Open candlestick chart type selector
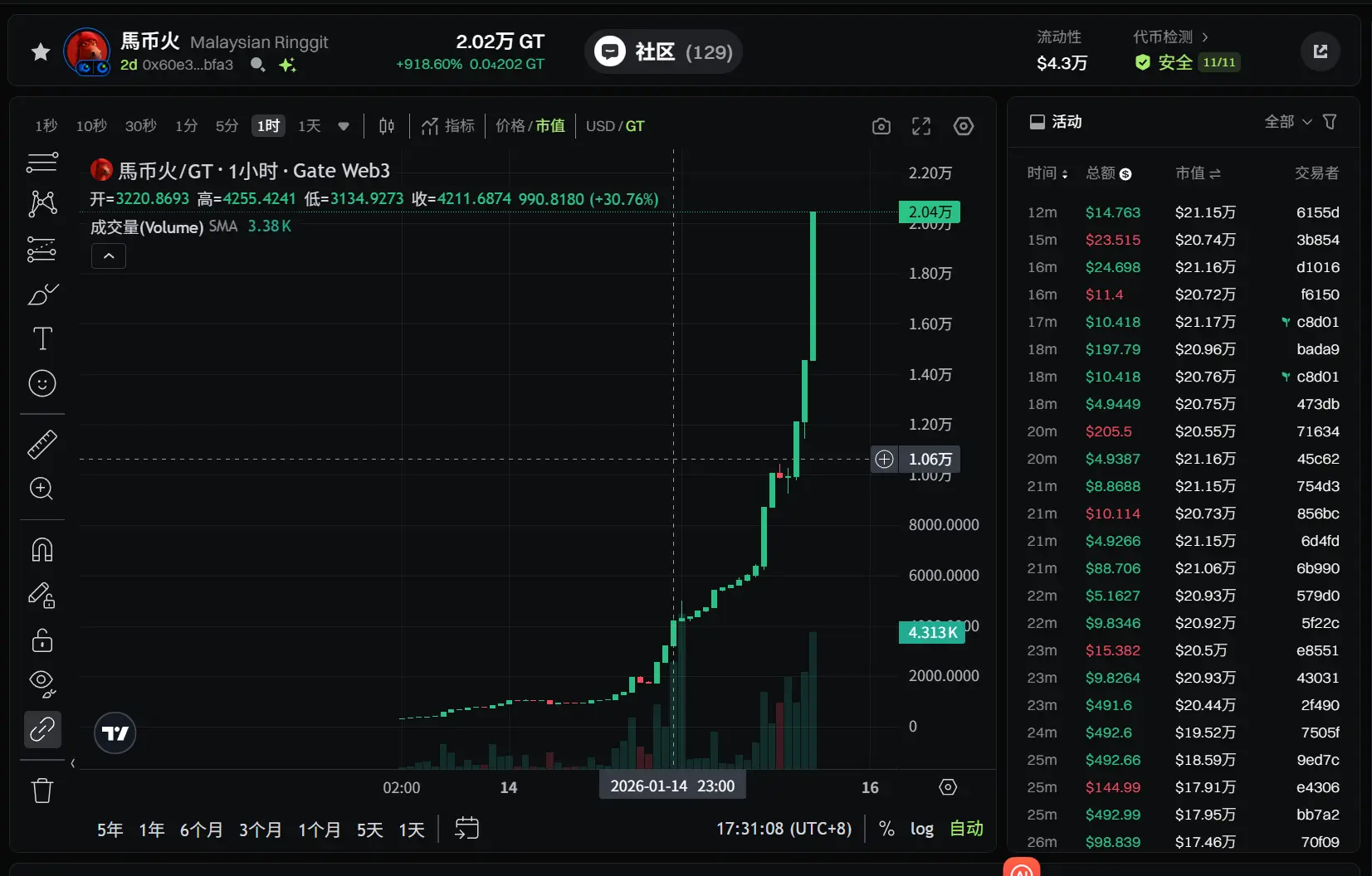 click(387, 126)
